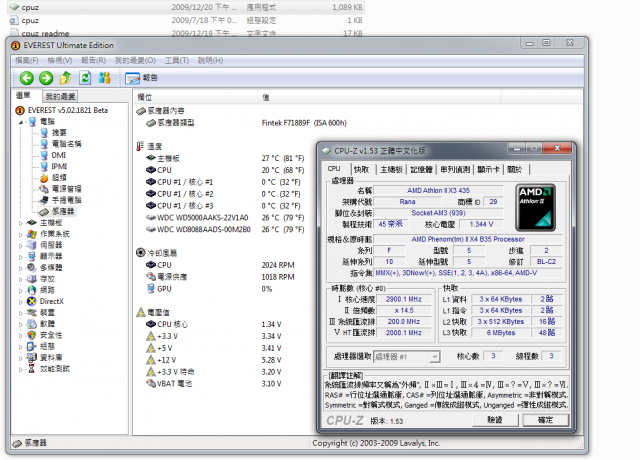The width and height of the screenshot is (640, 460).
Task: Click the 多媒體 multimedia tree icon
Action: 32,267
